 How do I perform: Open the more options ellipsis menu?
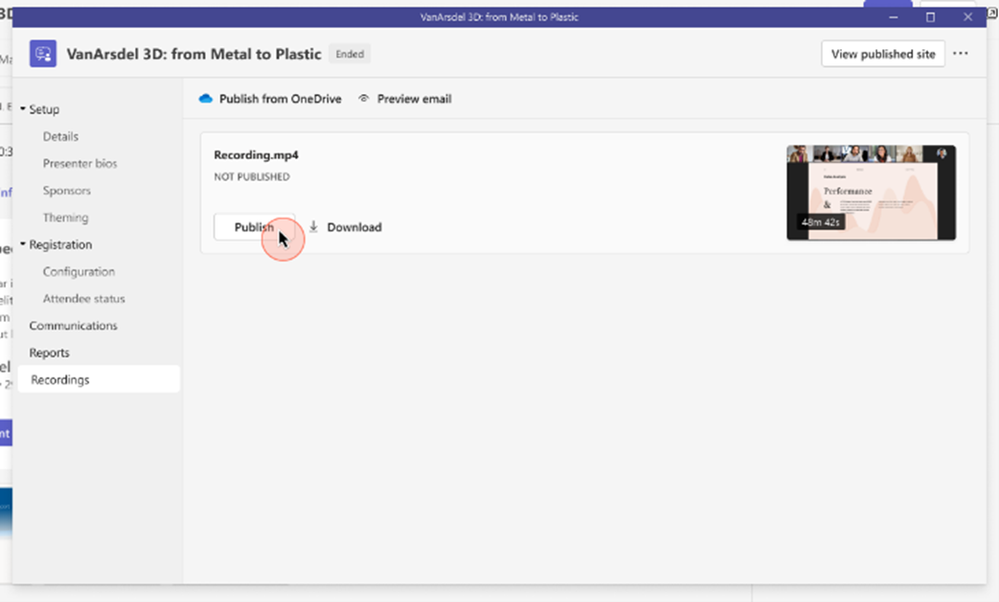(960, 54)
